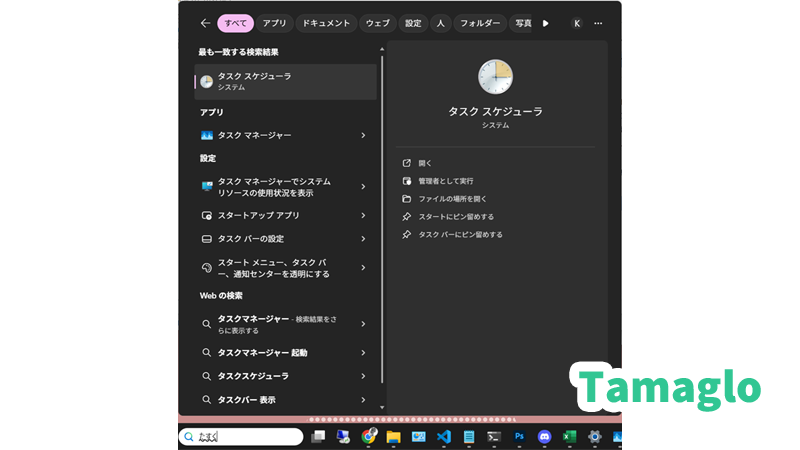Expand the タスクスケジューラ web result chevron

363,376
